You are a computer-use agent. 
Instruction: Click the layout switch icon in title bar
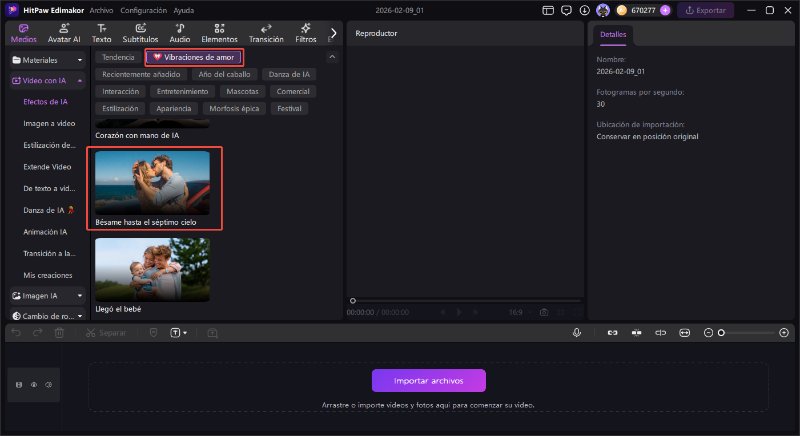(x=548, y=10)
